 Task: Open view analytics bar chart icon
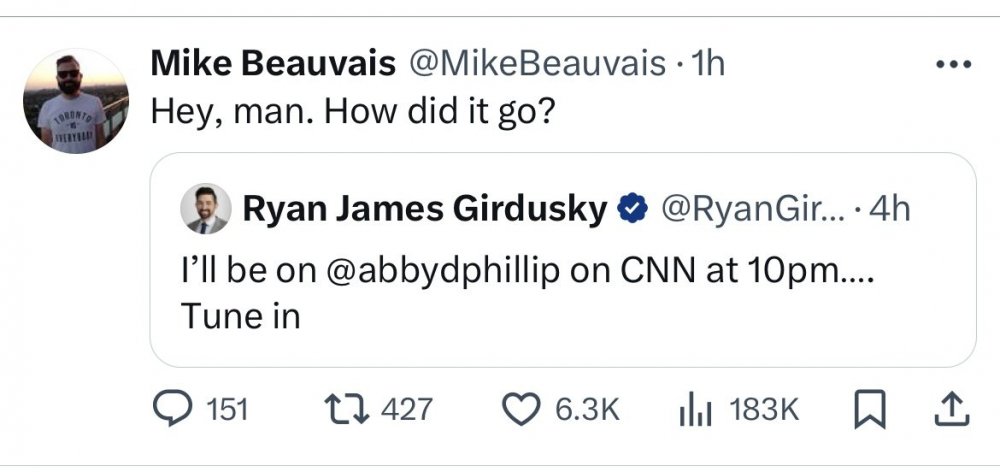(x=693, y=409)
